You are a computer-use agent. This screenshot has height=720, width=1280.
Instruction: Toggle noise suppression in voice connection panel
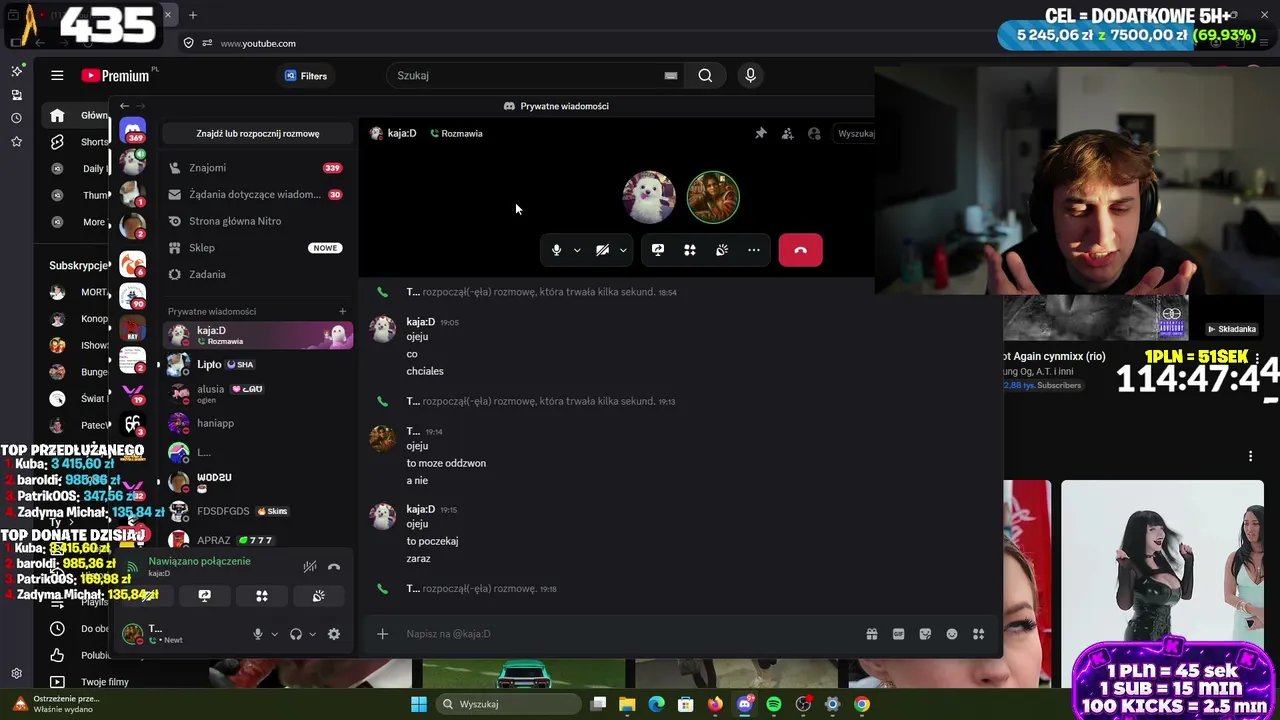click(310, 567)
